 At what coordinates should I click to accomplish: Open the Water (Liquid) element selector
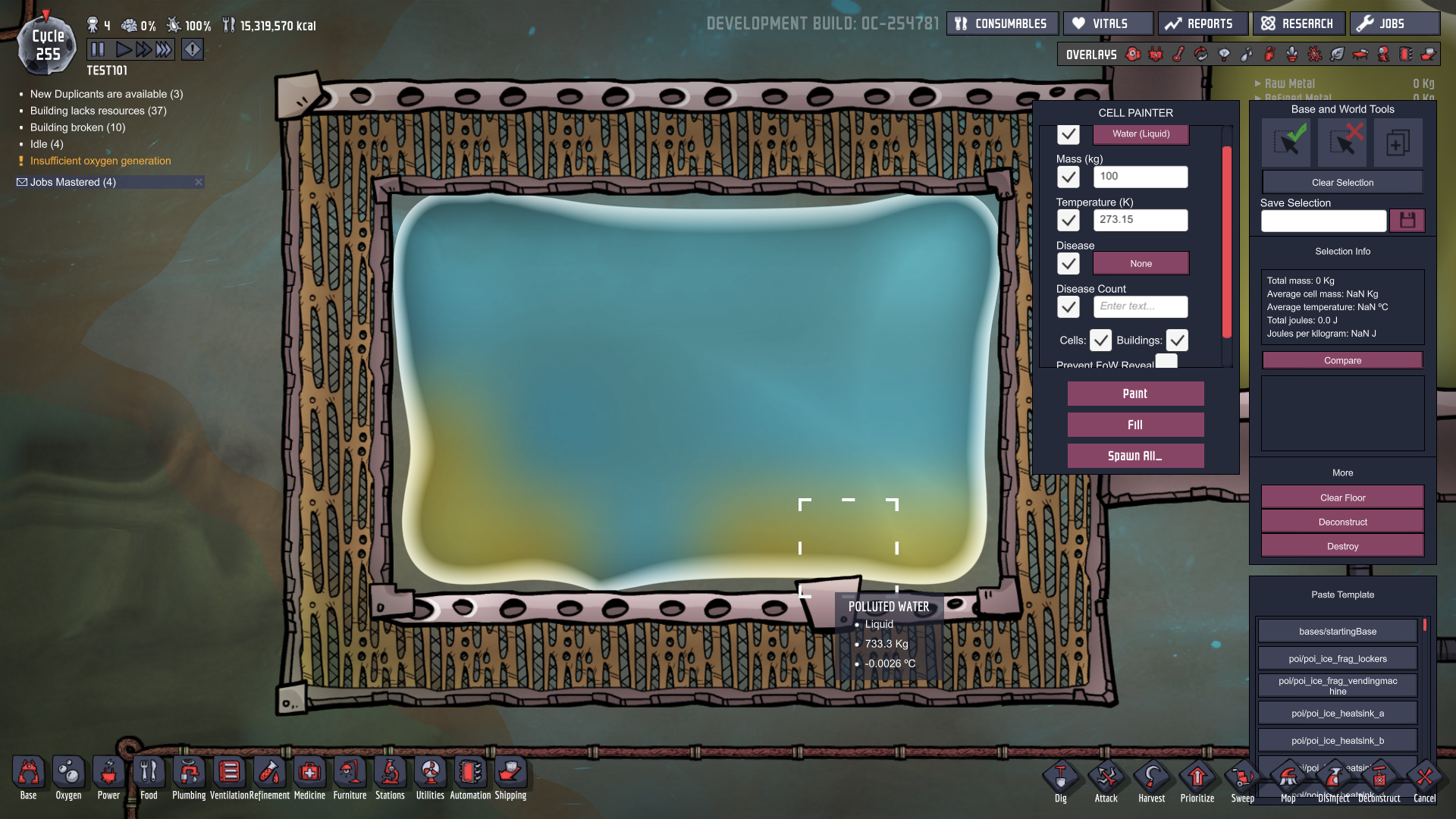click(1141, 134)
